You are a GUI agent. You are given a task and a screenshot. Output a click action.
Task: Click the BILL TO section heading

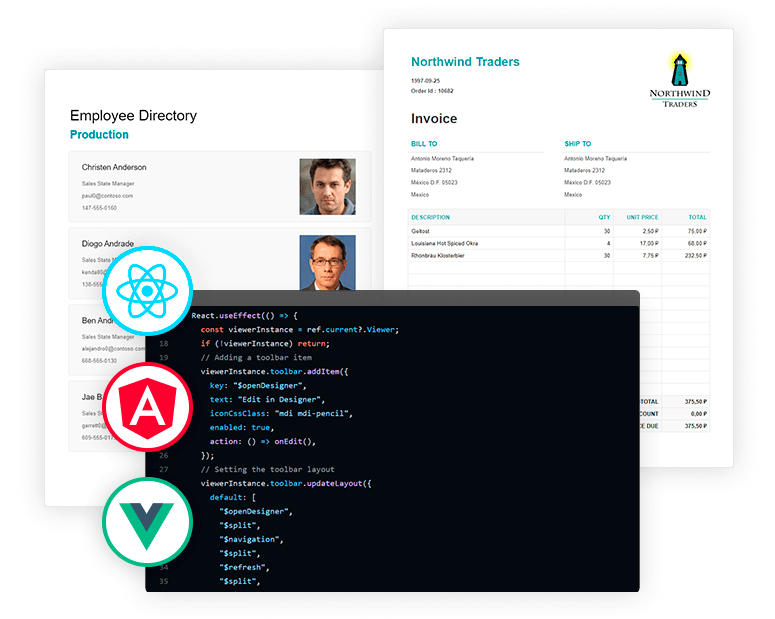[424, 144]
